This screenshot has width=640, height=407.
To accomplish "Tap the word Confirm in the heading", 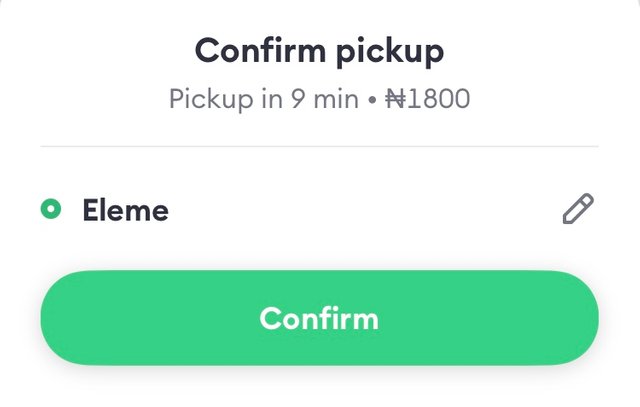I will [x=260, y=50].
